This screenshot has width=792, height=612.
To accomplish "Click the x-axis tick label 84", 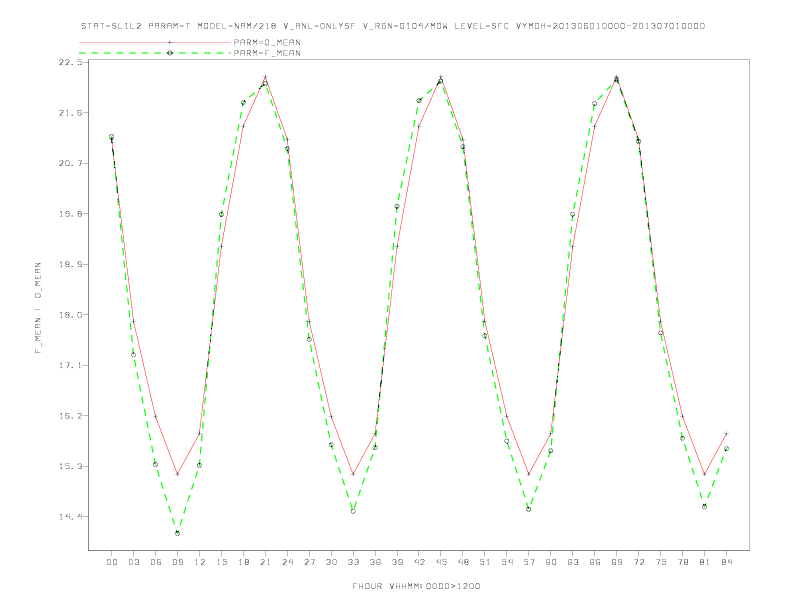I will [x=726, y=562].
